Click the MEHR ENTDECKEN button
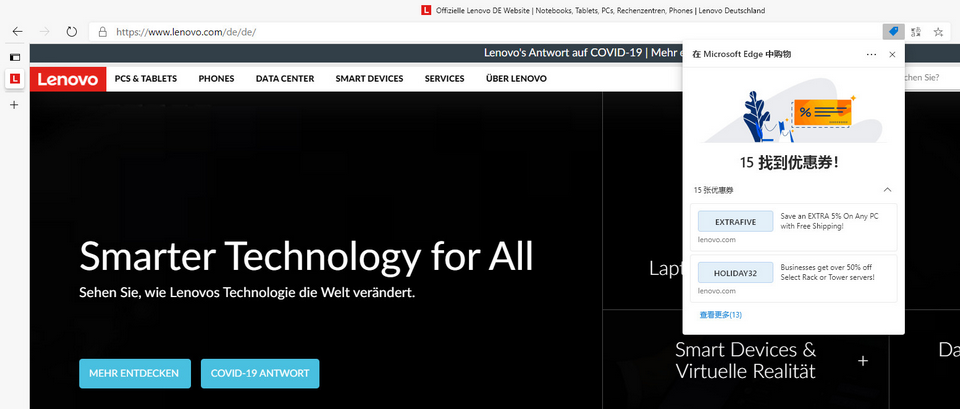This screenshot has height=409, width=960. coord(134,374)
